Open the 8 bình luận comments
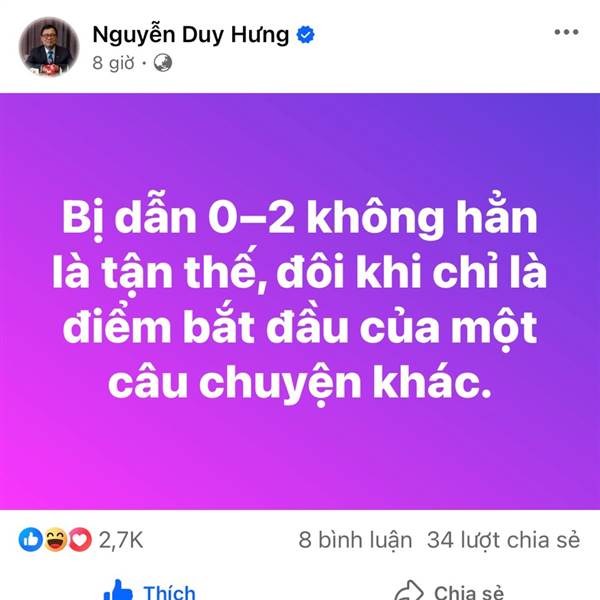Viewport: 600px width, 600px height. [x=355, y=540]
